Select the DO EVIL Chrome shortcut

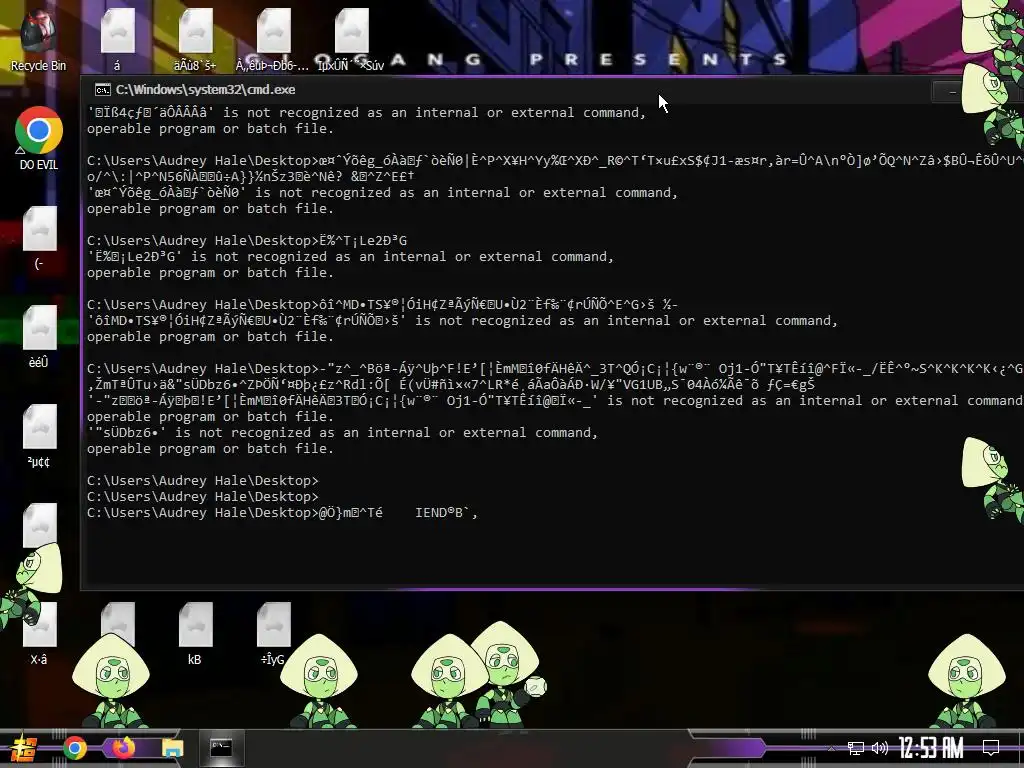pyautogui.click(x=39, y=138)
